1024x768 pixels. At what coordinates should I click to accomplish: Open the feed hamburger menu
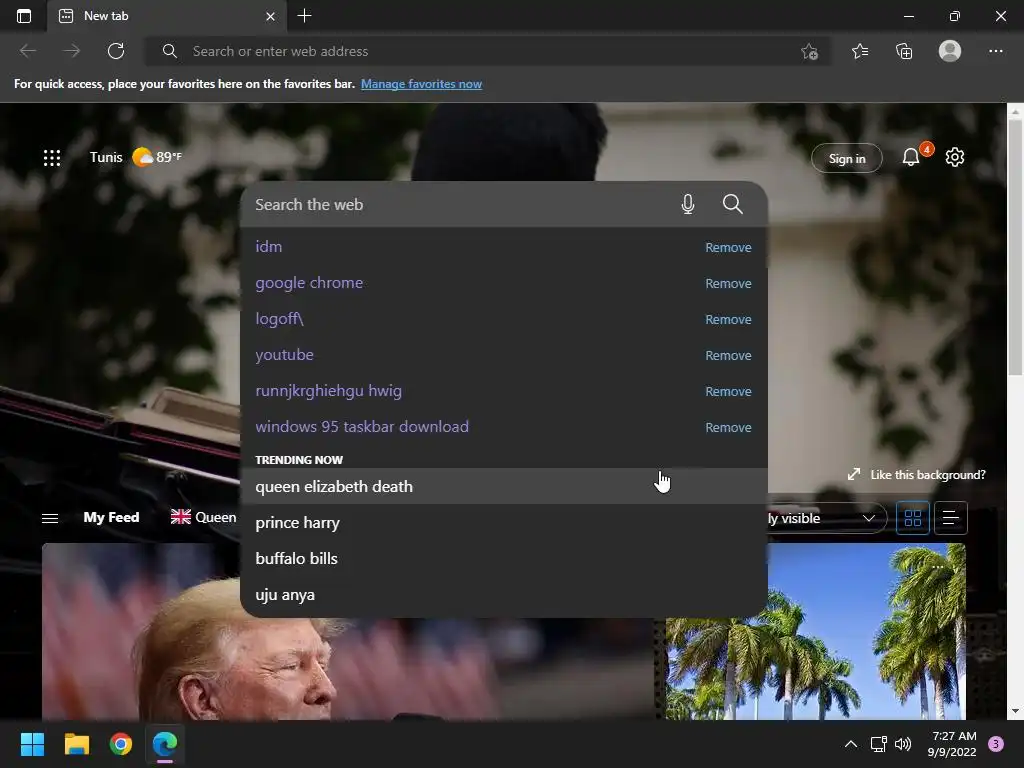pos(50,518)
